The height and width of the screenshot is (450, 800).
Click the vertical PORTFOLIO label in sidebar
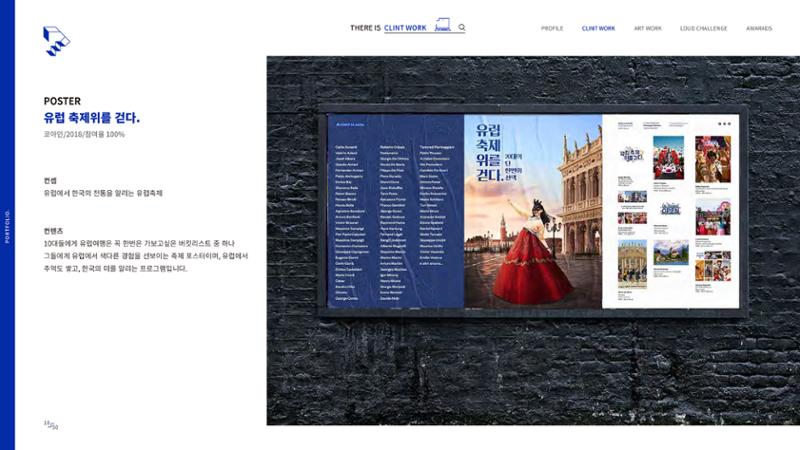[7, 226]
